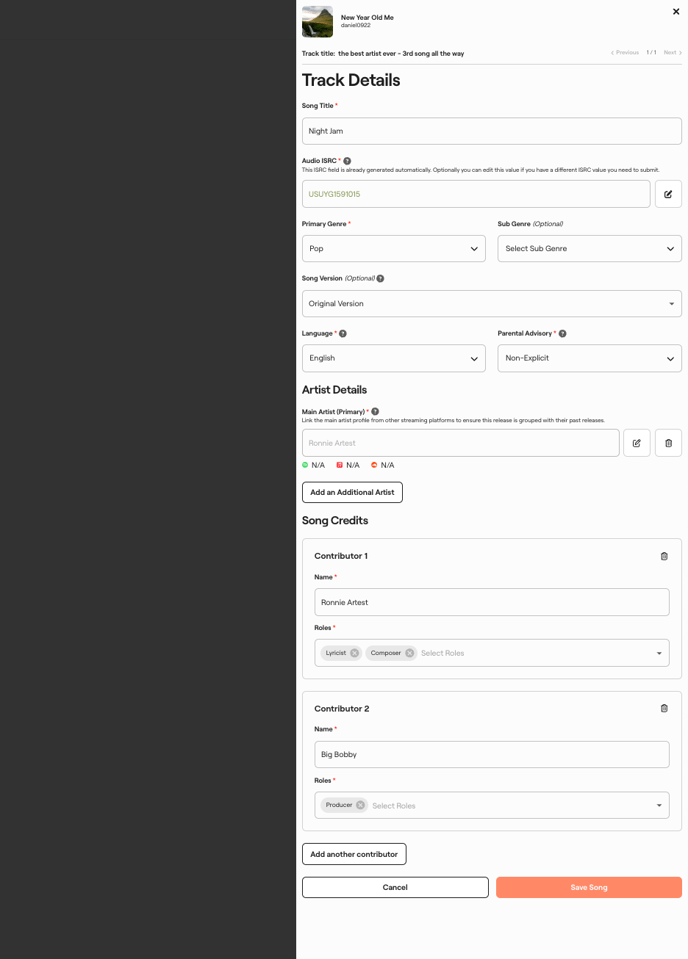Image resolution: width=688 pixels, height=959 pixels.
Task: Open the Language dropdown showing English
Action: pyautogui.click(x=393, y=358)
